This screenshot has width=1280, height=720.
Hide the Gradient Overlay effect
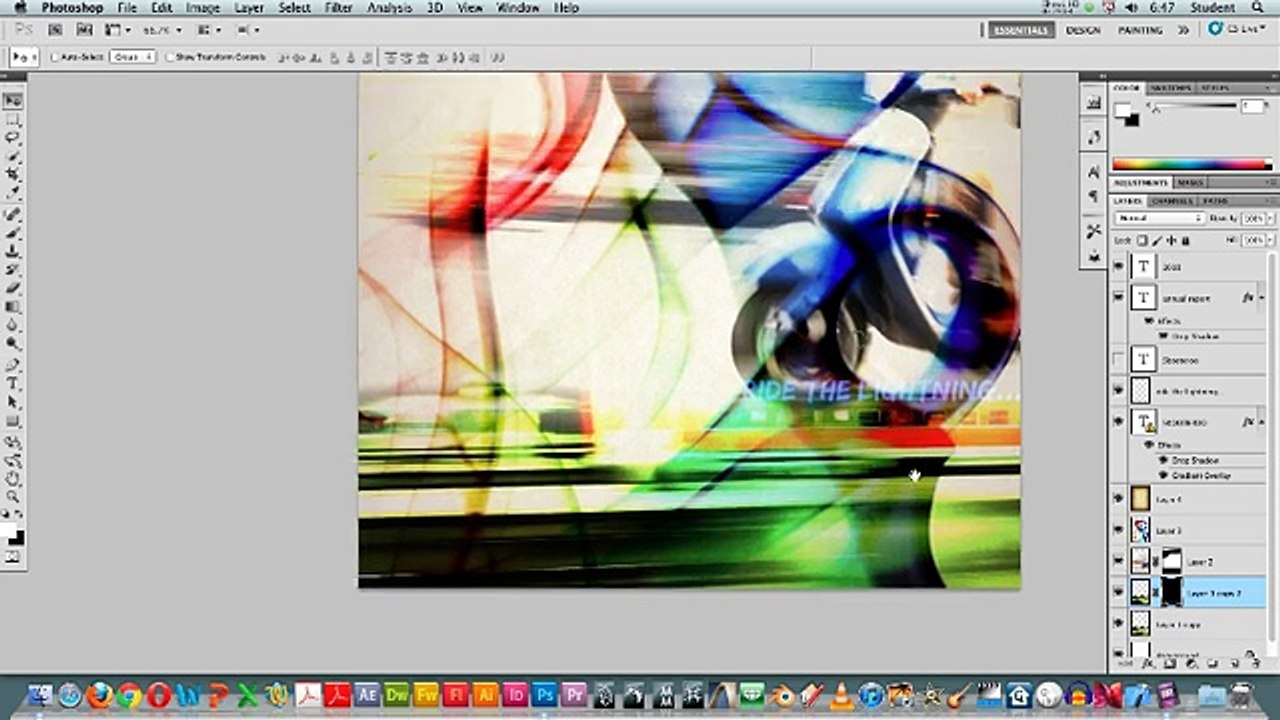click(1164, 475)
